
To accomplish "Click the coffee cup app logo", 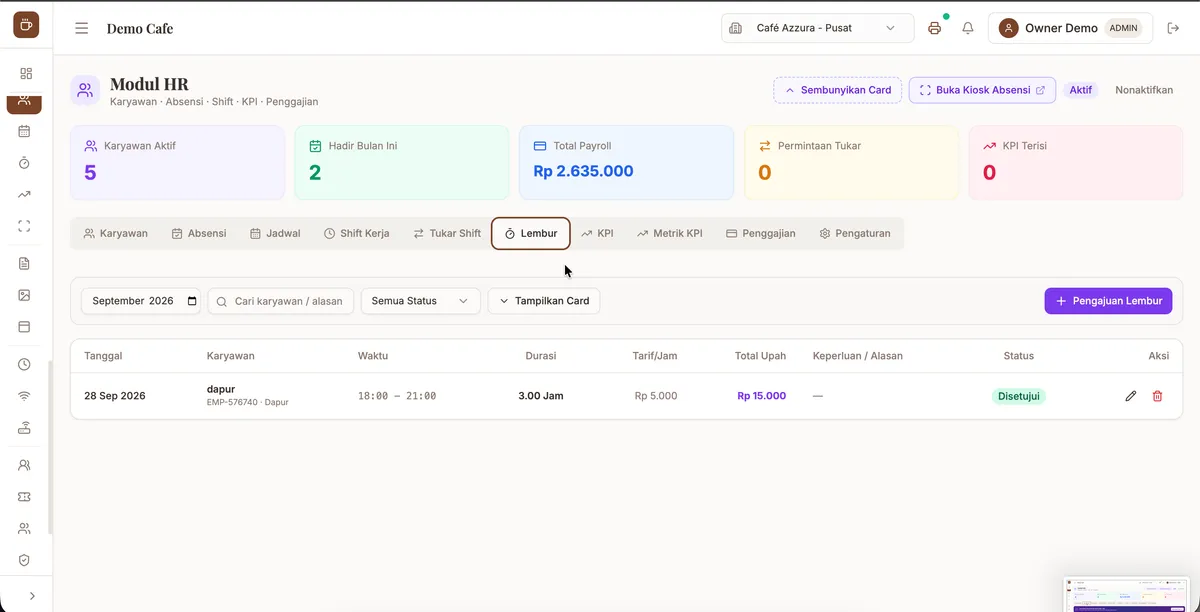I will click(x=26, y=25).
